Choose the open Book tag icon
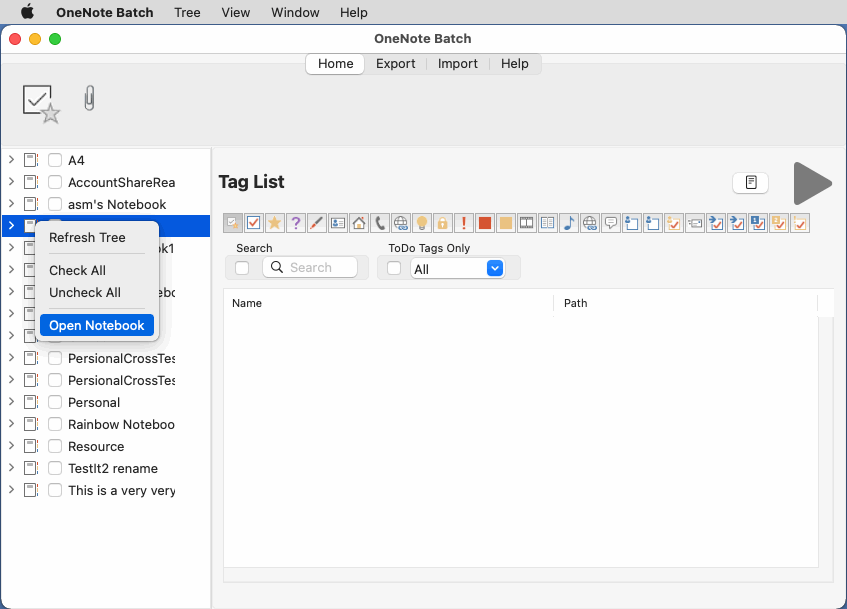This screenshot has width=847, height=609. click(x=548, y=223)
